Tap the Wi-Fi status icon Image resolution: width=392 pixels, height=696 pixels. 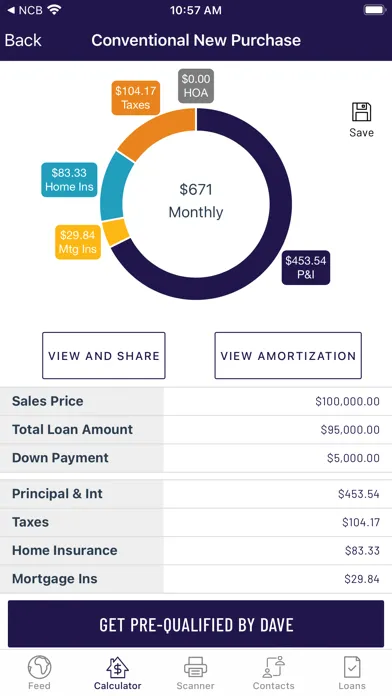coord(54,10)
